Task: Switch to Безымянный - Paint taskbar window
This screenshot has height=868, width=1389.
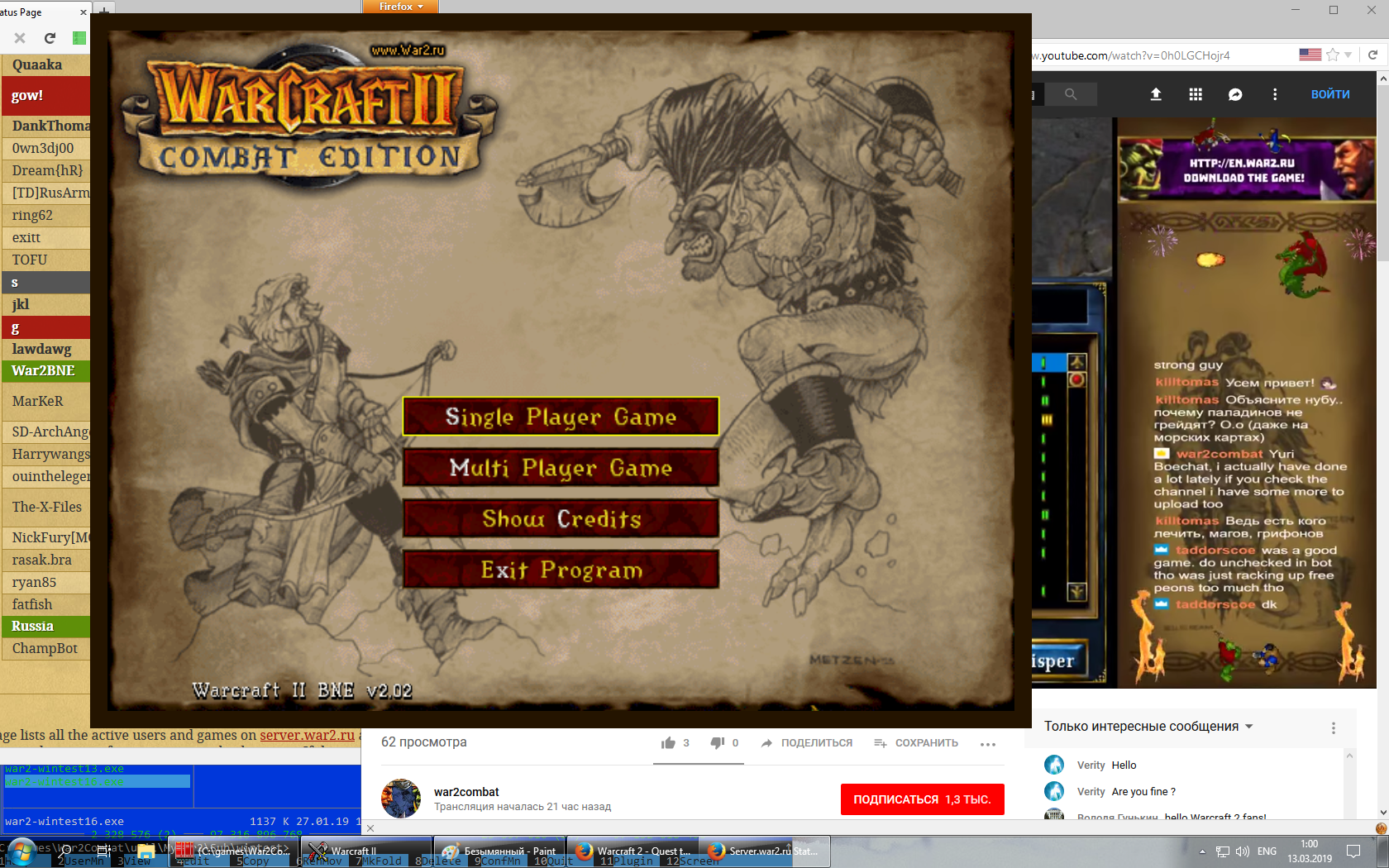Action: 499,851
